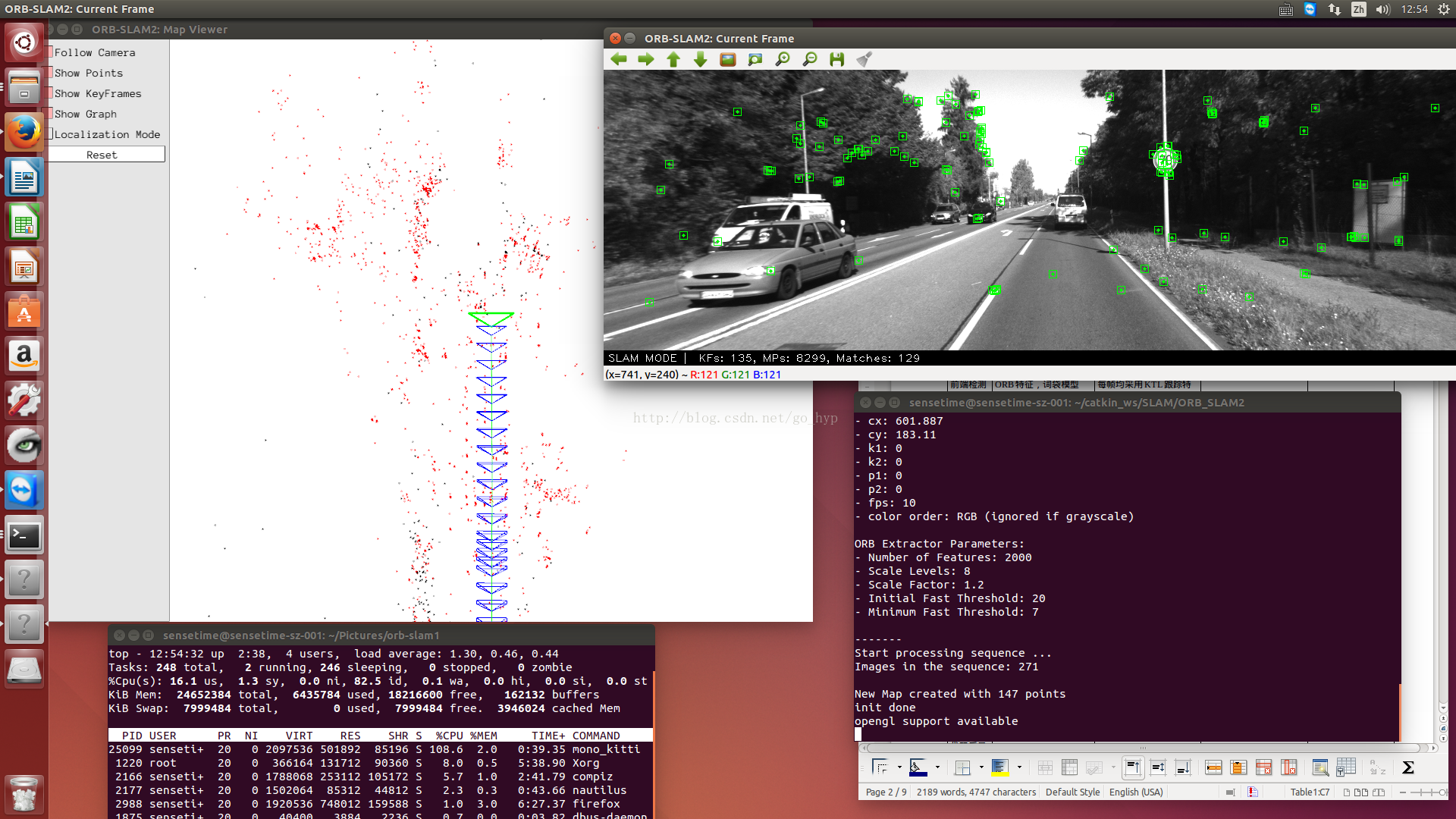Open the Terminal from launcher

click(x=24, y=535)
